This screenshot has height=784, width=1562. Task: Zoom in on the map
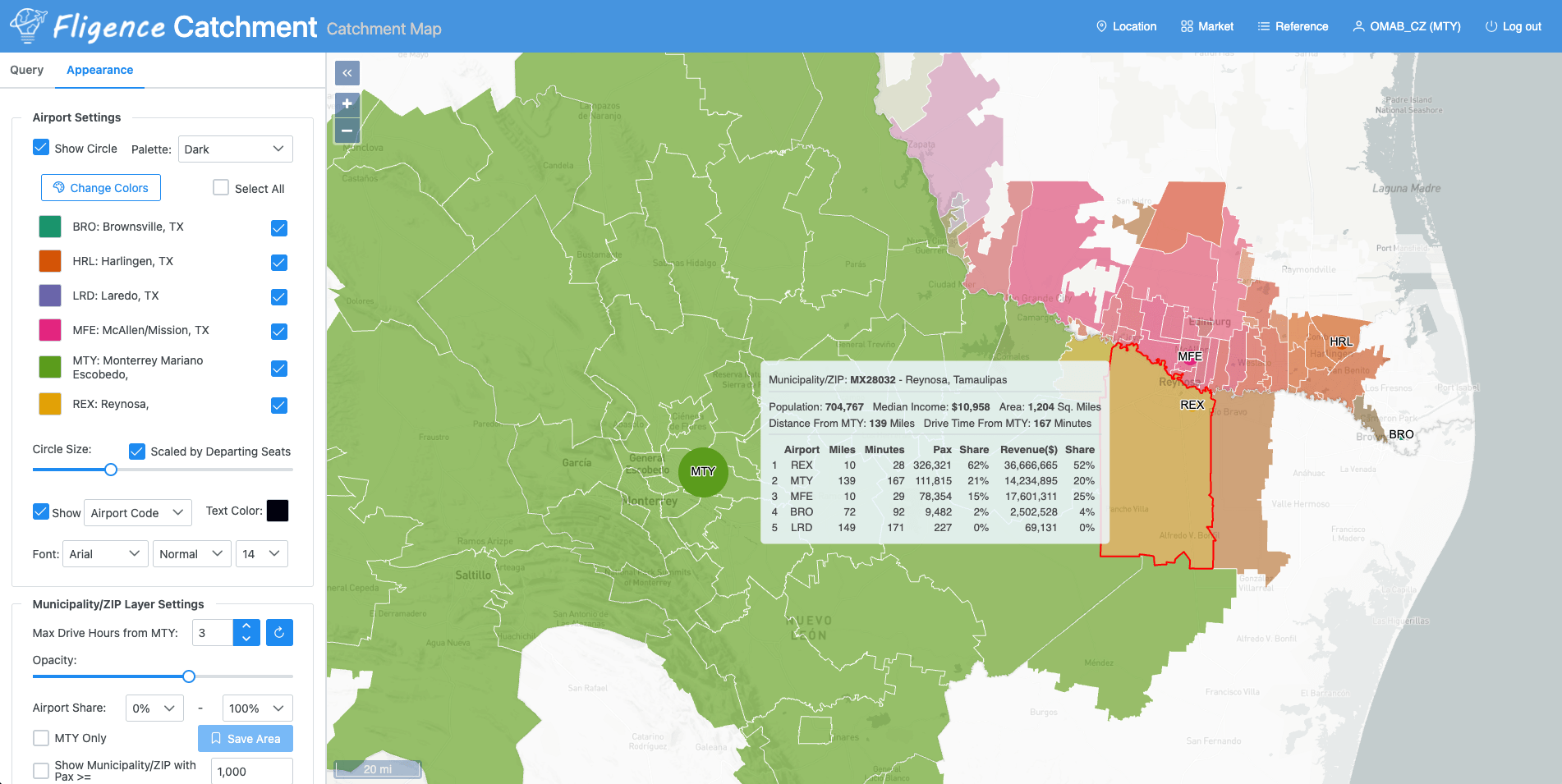(x=347, y=104)
